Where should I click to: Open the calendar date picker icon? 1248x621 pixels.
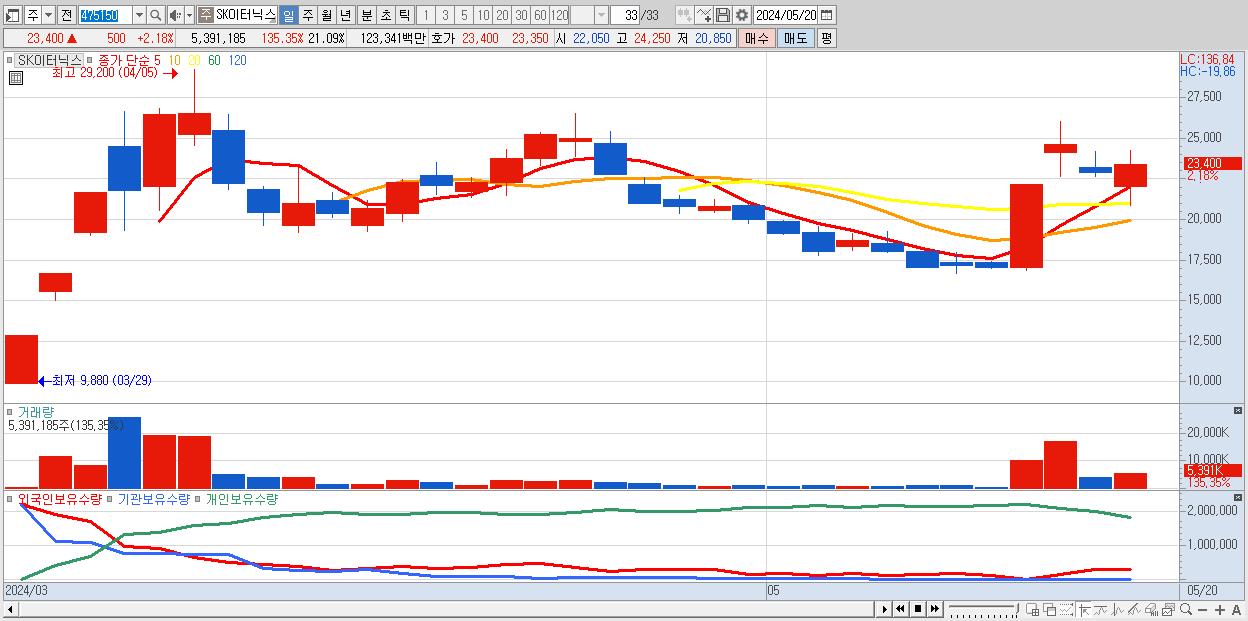coord(826,15)
